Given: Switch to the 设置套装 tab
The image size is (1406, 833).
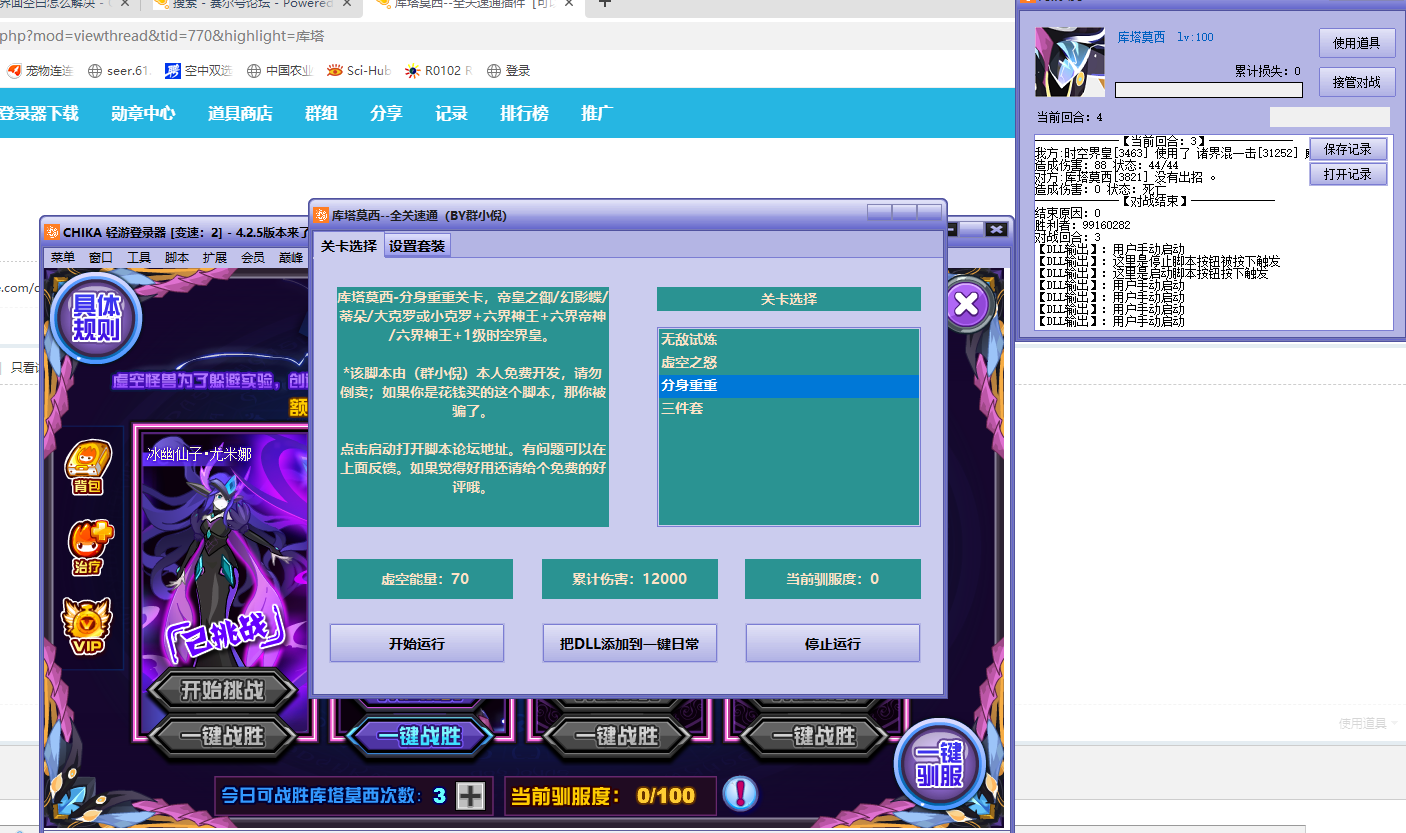Looking at the screenshot, I should coord(417,246).
